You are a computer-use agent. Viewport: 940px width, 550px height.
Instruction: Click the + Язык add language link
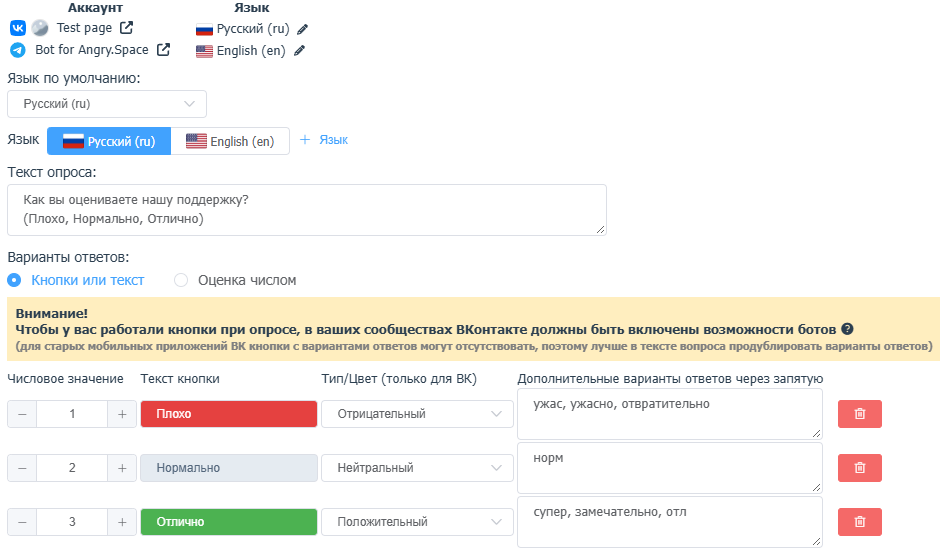coord(324,140)
